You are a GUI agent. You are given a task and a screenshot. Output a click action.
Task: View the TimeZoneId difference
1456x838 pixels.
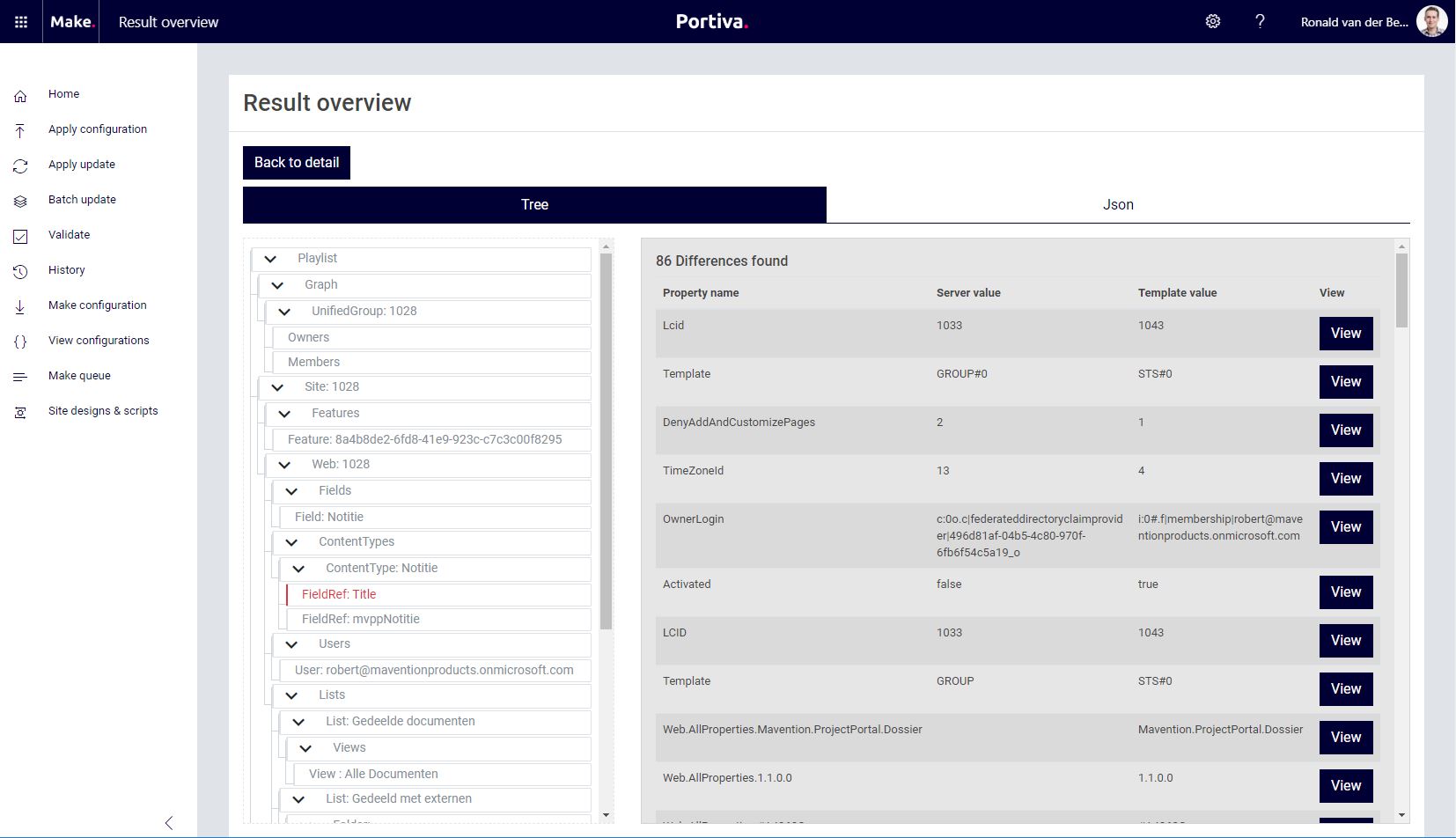click(1345, 479)
